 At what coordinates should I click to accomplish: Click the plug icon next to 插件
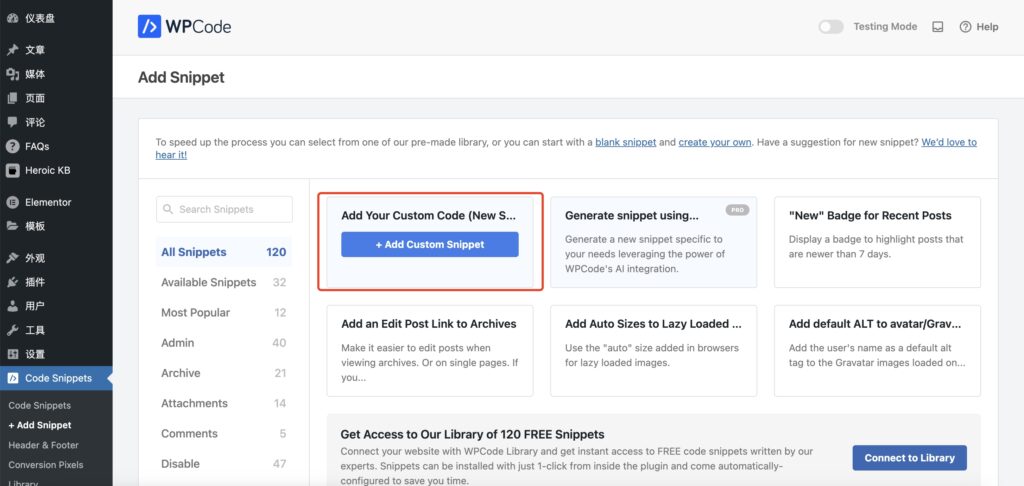[12, 282]
